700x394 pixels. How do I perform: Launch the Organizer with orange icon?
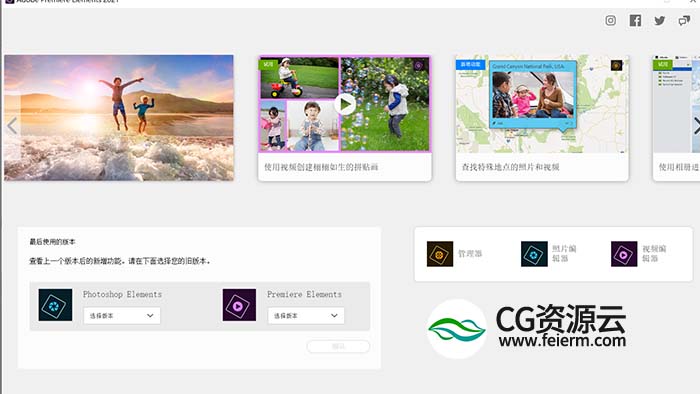(440, 254)
